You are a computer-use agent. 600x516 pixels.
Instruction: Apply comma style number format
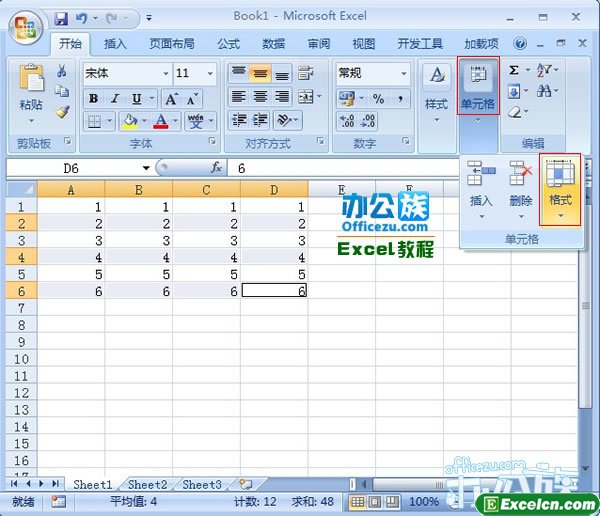coord(400,99)
